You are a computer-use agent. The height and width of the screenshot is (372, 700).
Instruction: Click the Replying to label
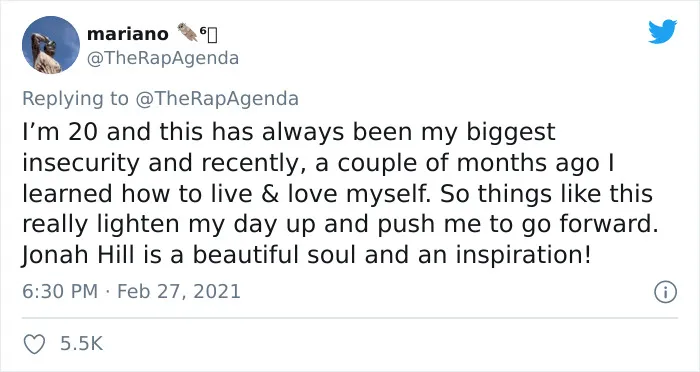[75, 99]
